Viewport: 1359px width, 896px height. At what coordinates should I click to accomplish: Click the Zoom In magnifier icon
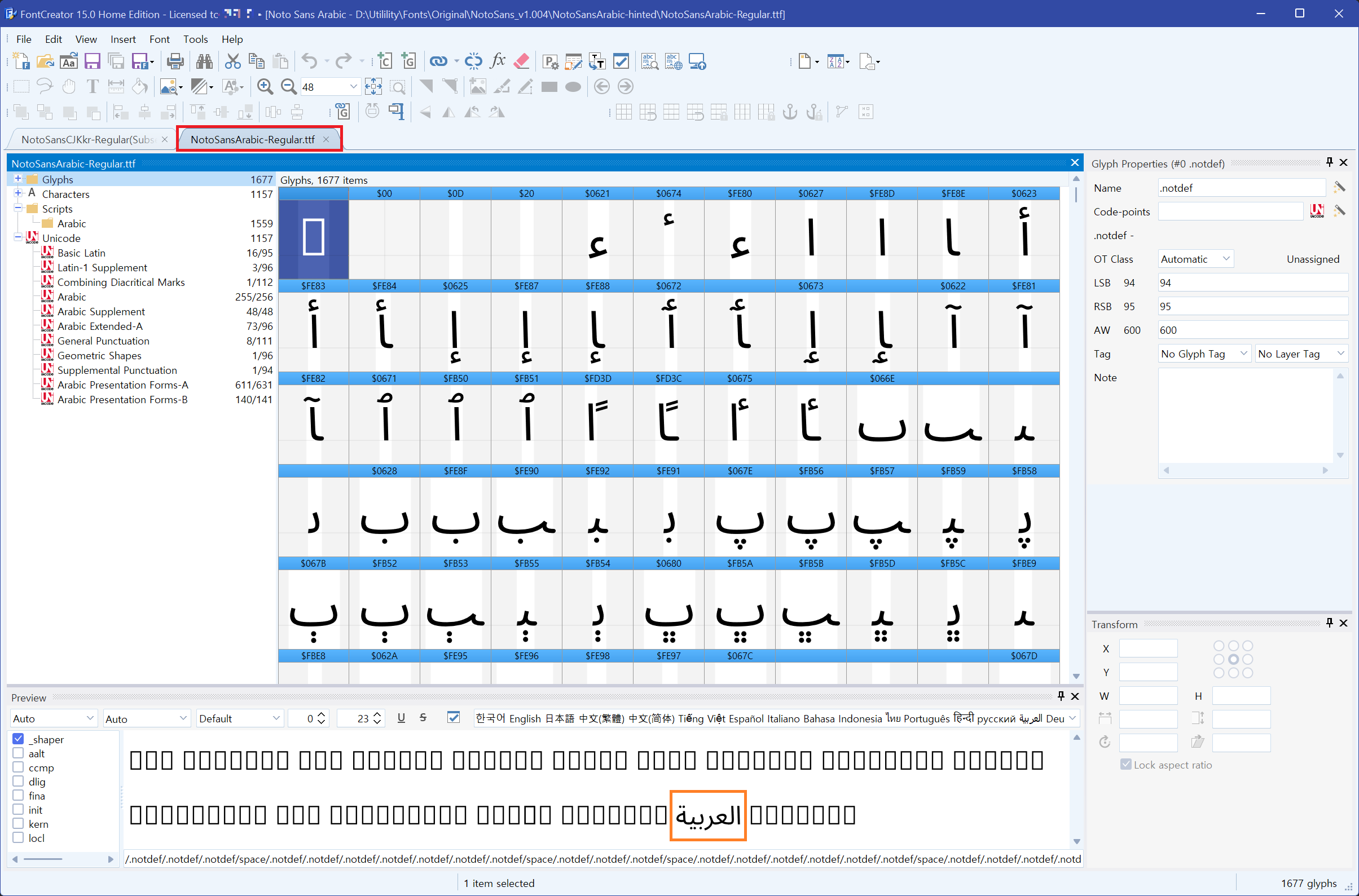tap(265, 87)
